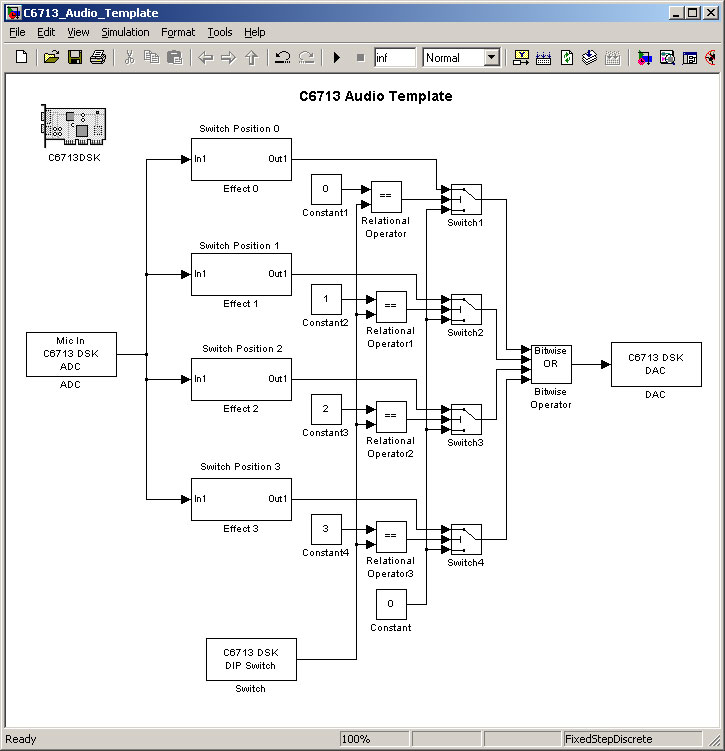Select the Bitwise OR operator block
Screen dimensions: 725x751
click(x=551, y=364)
